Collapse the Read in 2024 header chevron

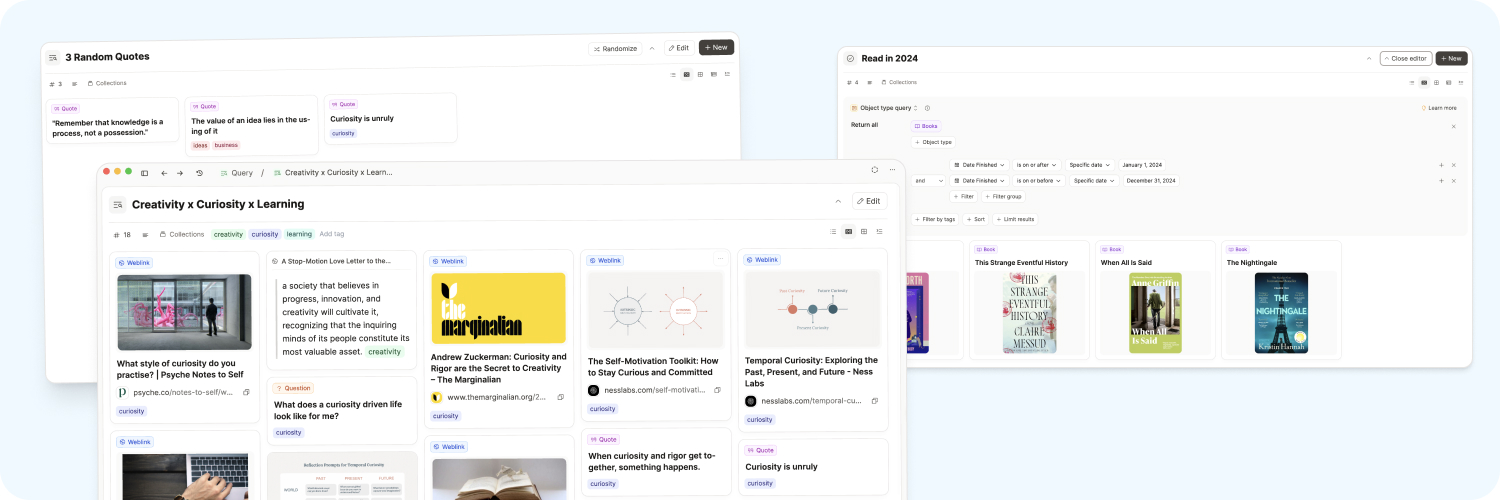[x=1369, y=58]
